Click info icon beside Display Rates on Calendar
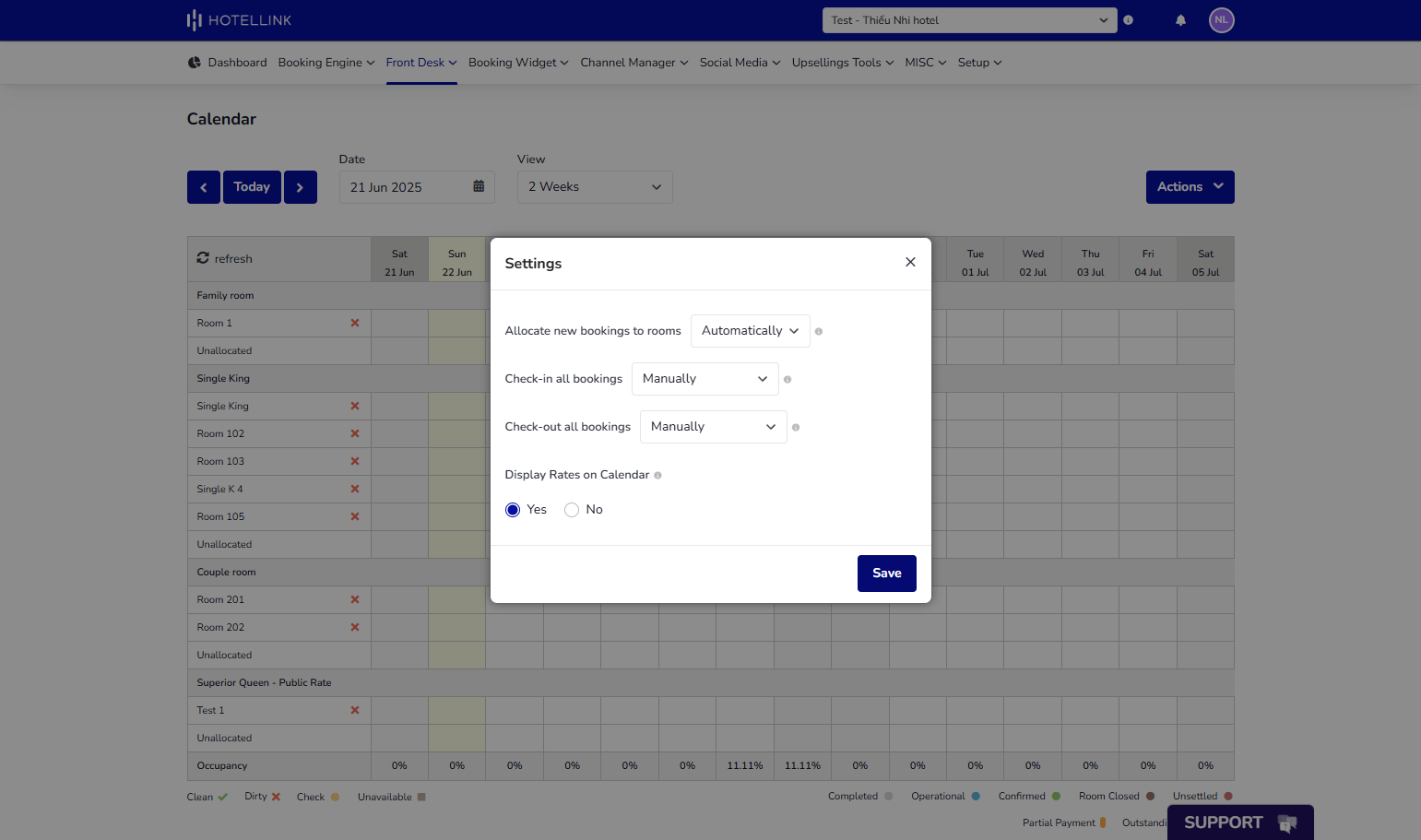 [x=657, y=476]
